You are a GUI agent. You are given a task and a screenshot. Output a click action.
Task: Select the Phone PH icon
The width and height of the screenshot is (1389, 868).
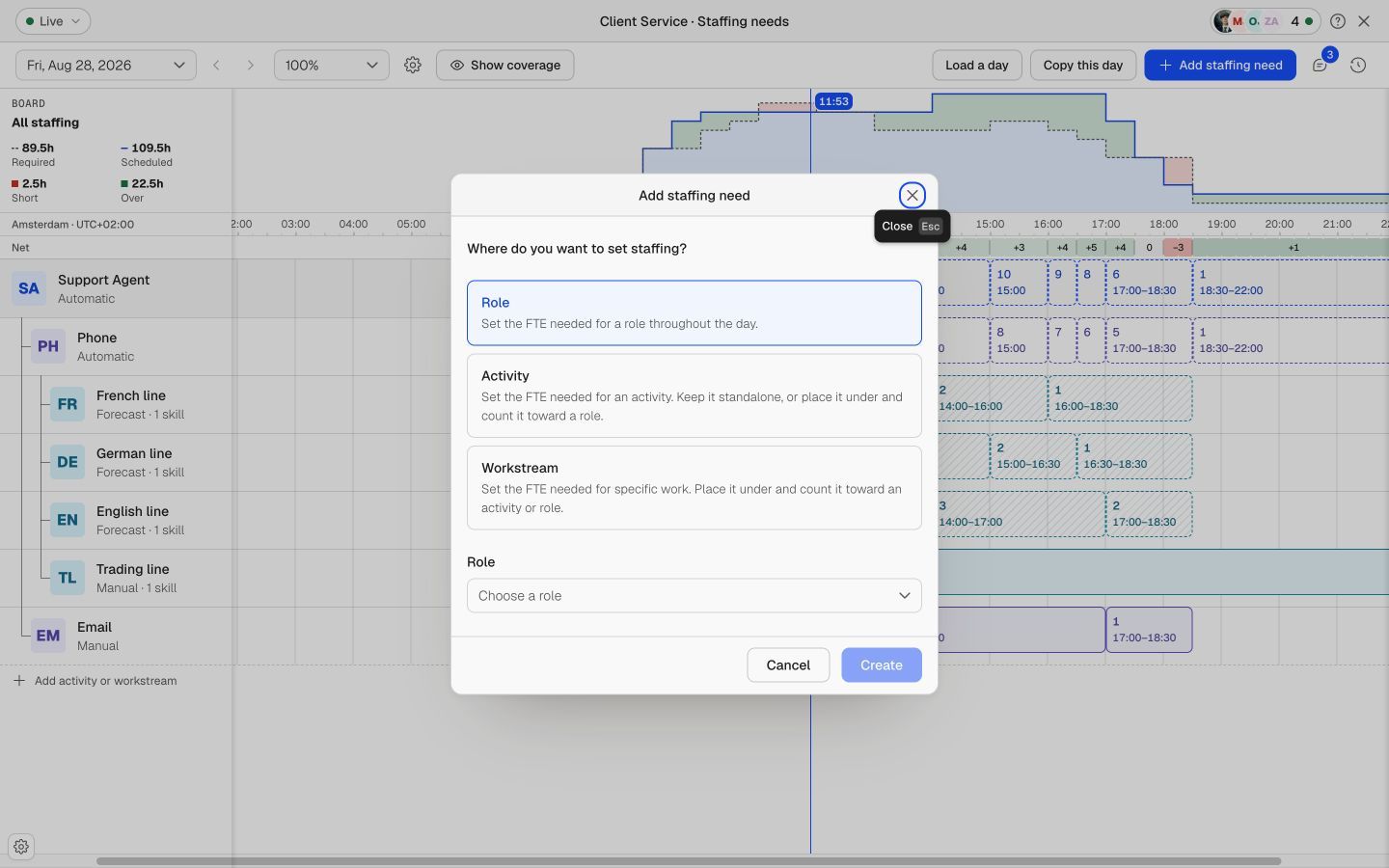pyautogui.click(x=48, y=345)
